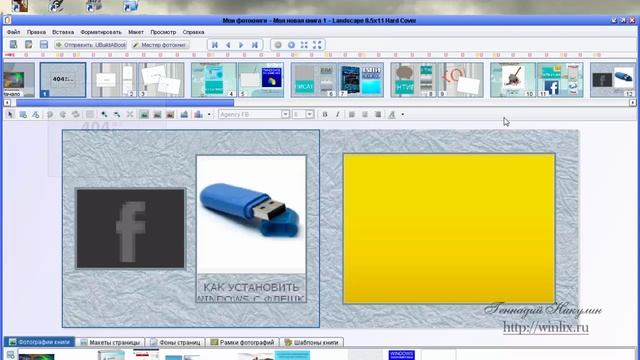
Task: Toggle italic text formatting
Action: (x=338, y=115)
